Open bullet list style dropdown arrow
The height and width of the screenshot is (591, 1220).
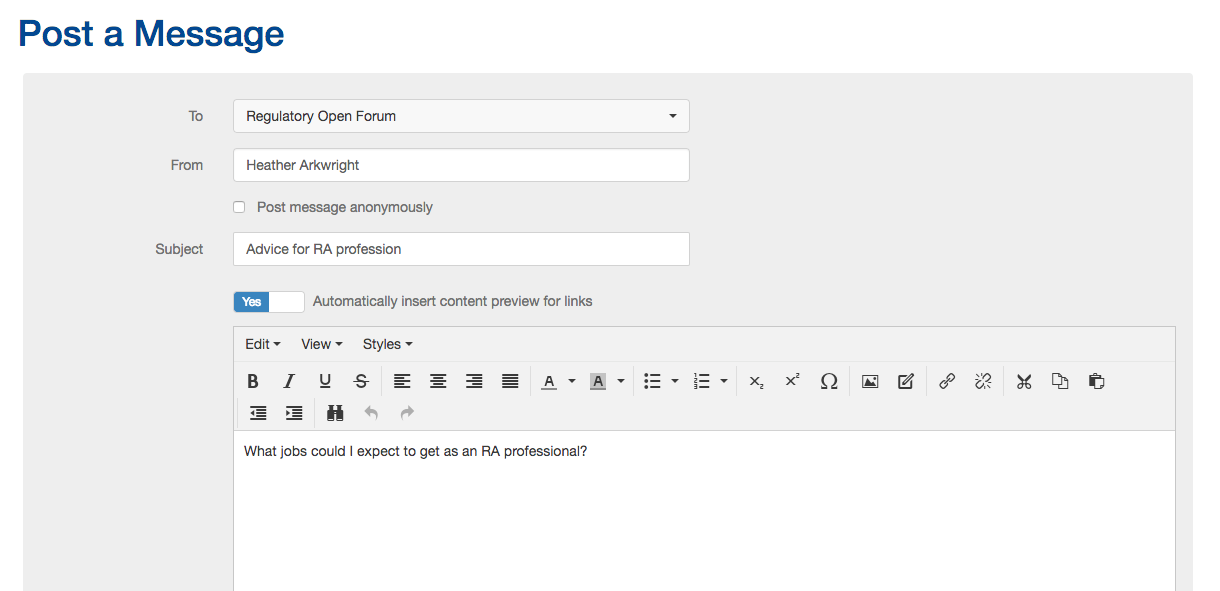(675, 381)
